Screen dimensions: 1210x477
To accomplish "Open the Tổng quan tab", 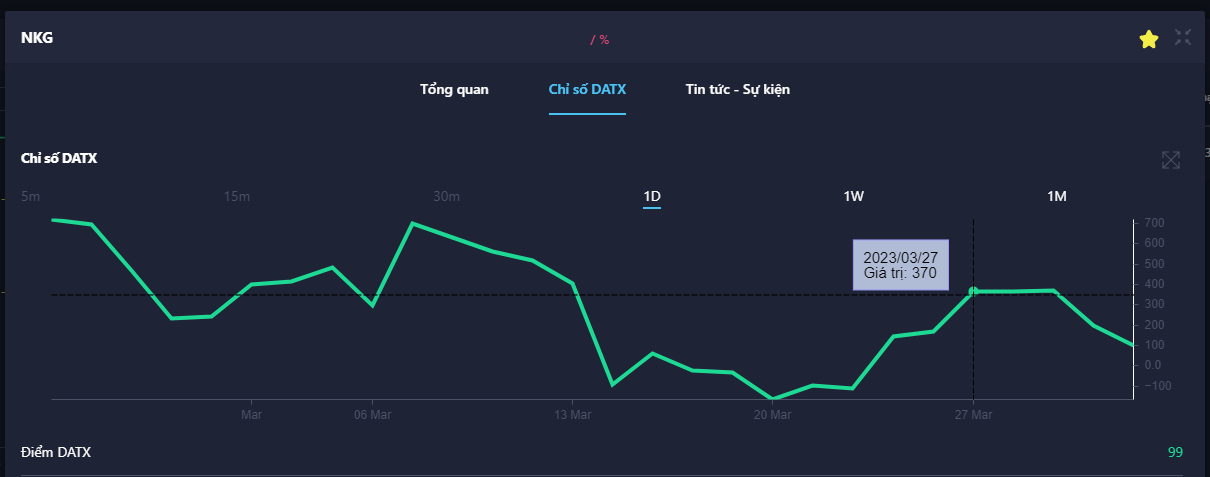I will (x=454, y=90).
